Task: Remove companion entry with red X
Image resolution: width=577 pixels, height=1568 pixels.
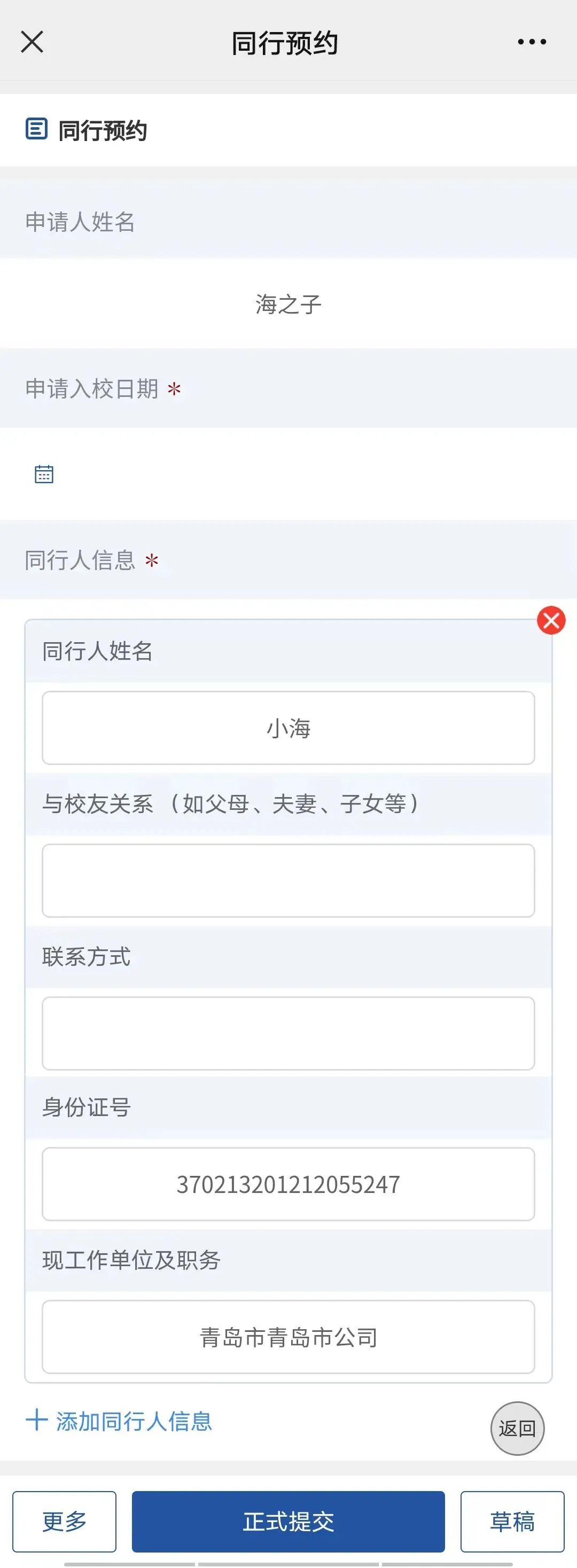Action: point(551,620)
